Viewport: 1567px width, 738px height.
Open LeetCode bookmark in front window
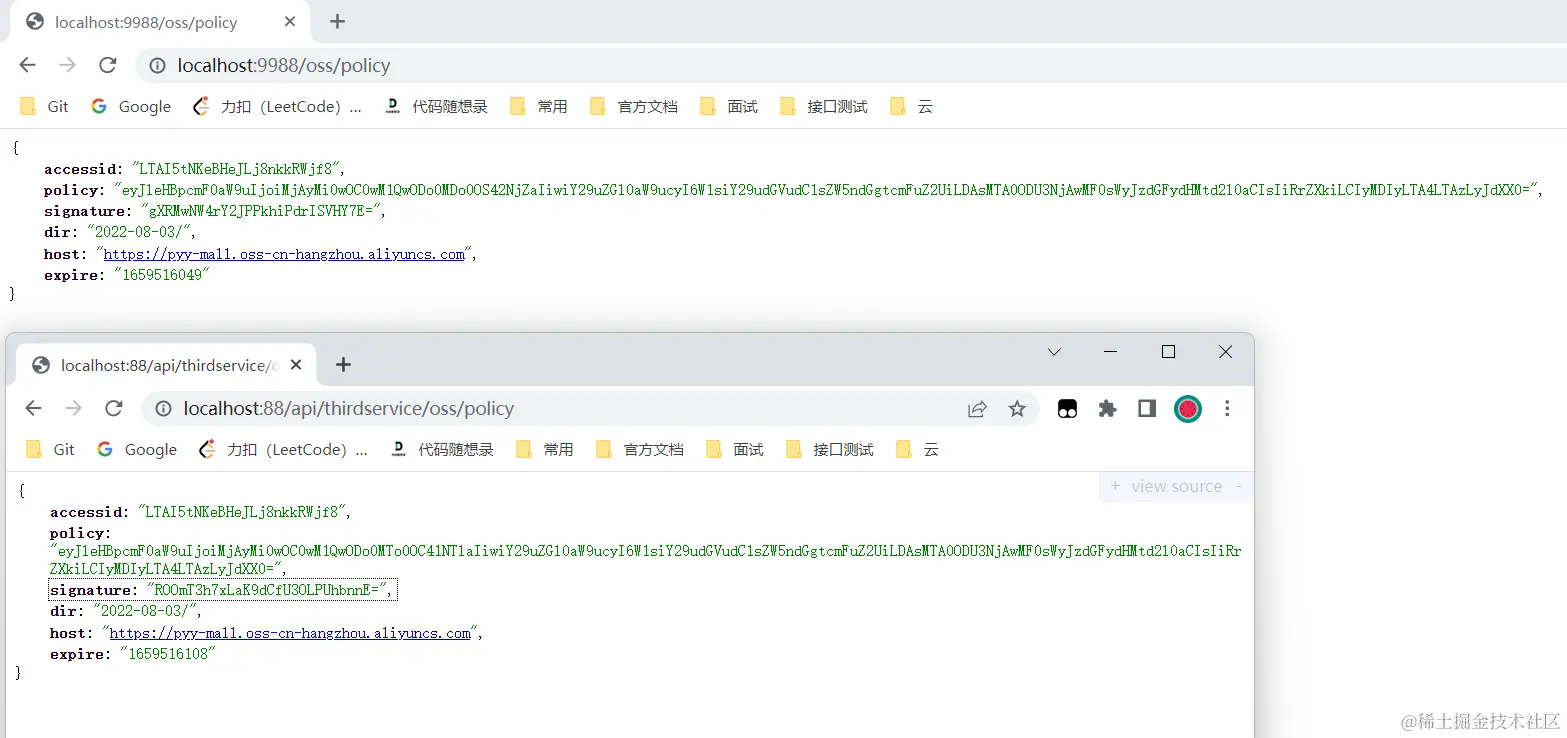coord(283,449)
